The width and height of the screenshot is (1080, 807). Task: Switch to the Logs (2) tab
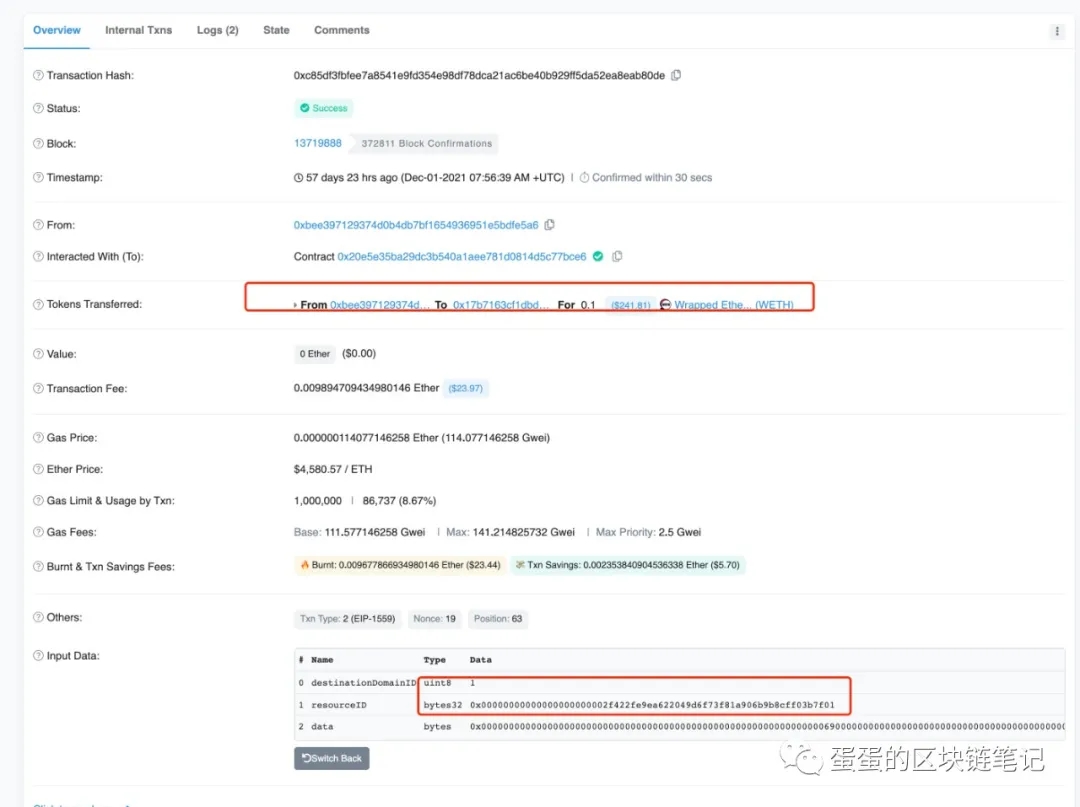pyautogui.click(x=217, y=30)
